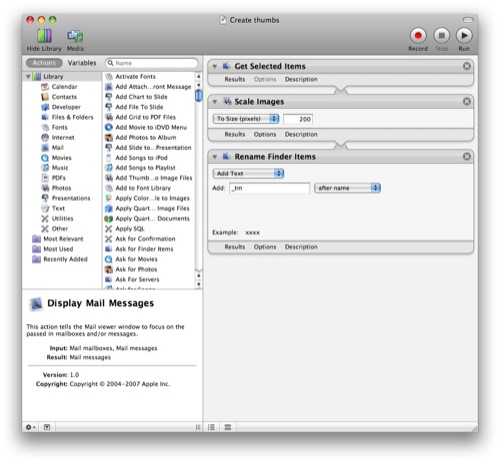The width and height of the screenshot is (500, 462).
Task: Collapse the Get Selected Items action
Action: [215, 66]
